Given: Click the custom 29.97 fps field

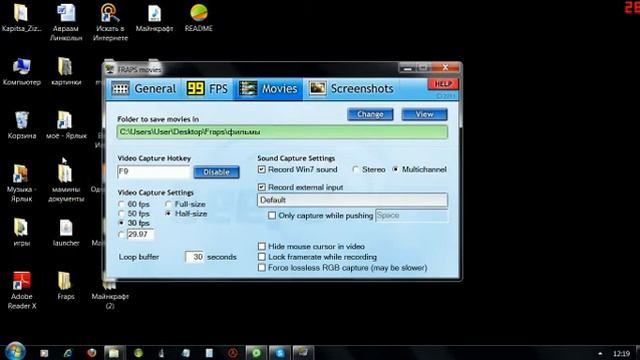Looking at the screenshot, I should tap(140, 234).
